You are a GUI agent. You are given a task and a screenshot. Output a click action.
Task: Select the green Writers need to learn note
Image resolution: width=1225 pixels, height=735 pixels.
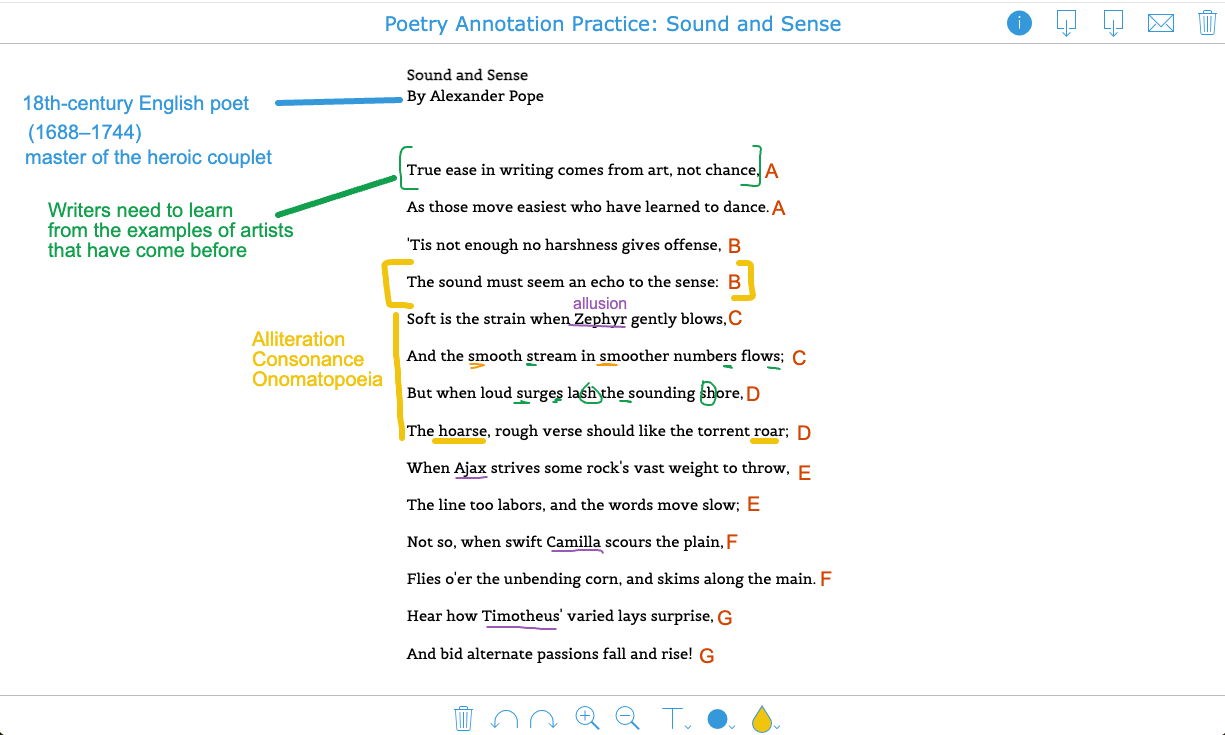(170, 230)
